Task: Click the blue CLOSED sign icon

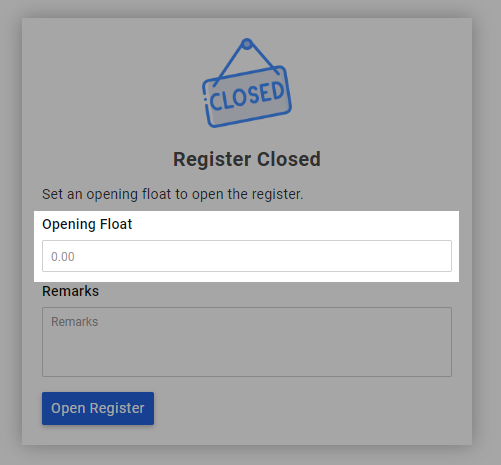Action: tap(247, 83)
